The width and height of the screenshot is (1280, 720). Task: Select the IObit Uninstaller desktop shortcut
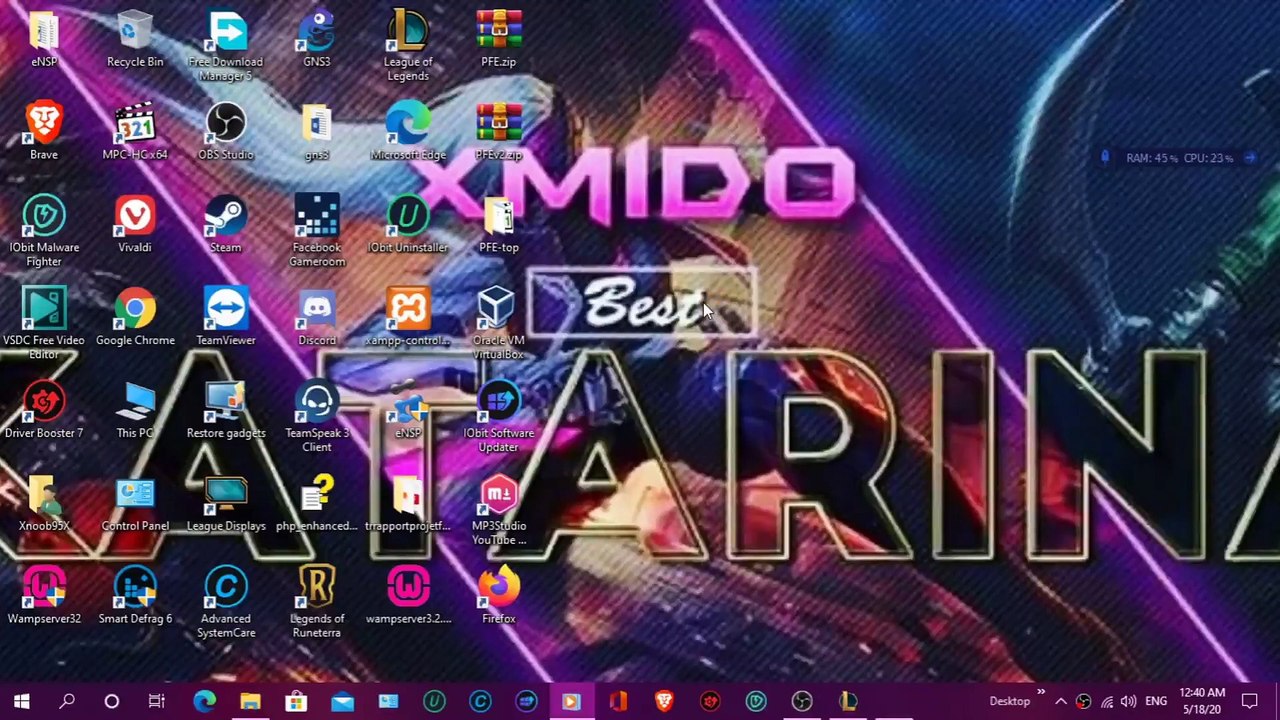click(408, 225)
